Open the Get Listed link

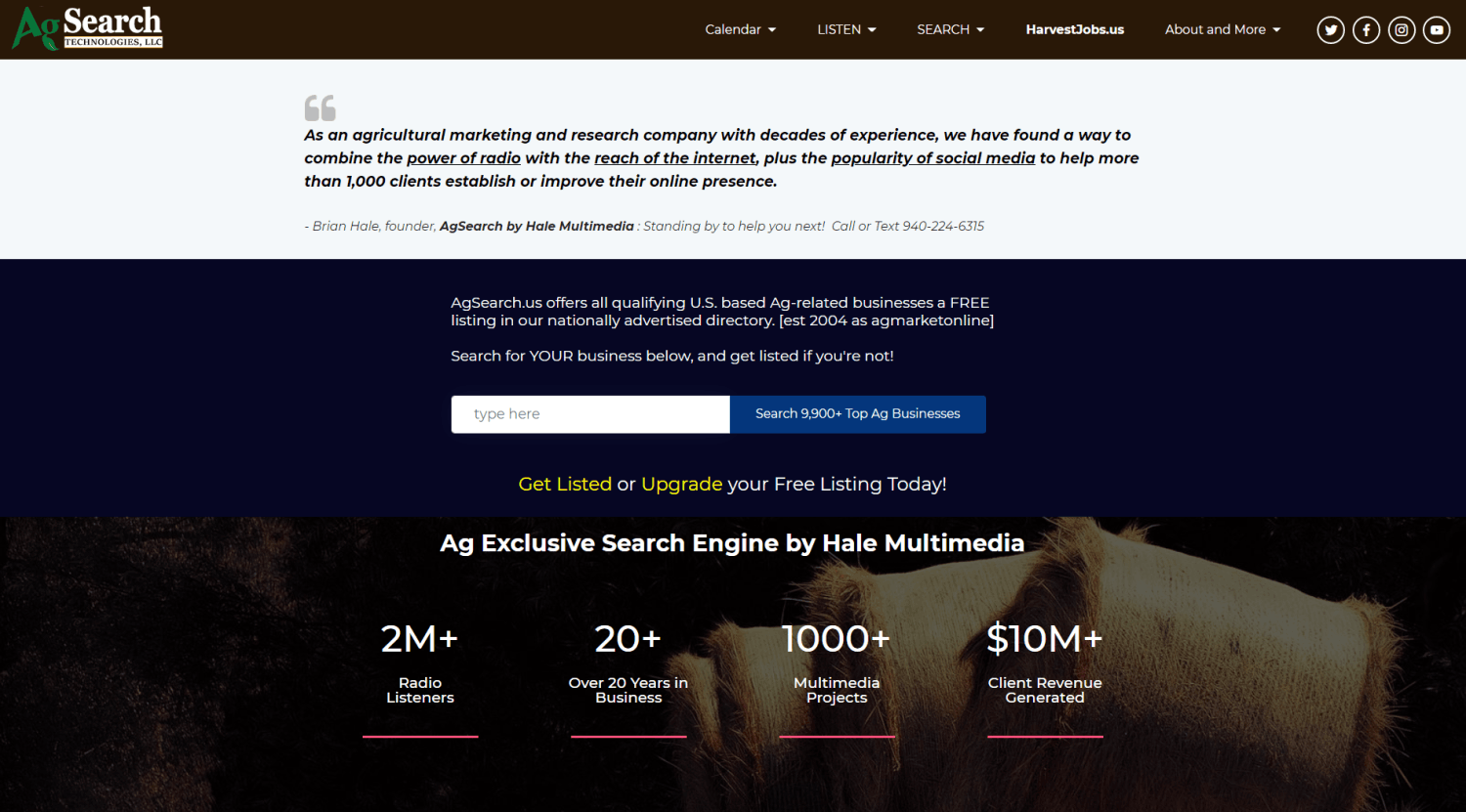565,484
